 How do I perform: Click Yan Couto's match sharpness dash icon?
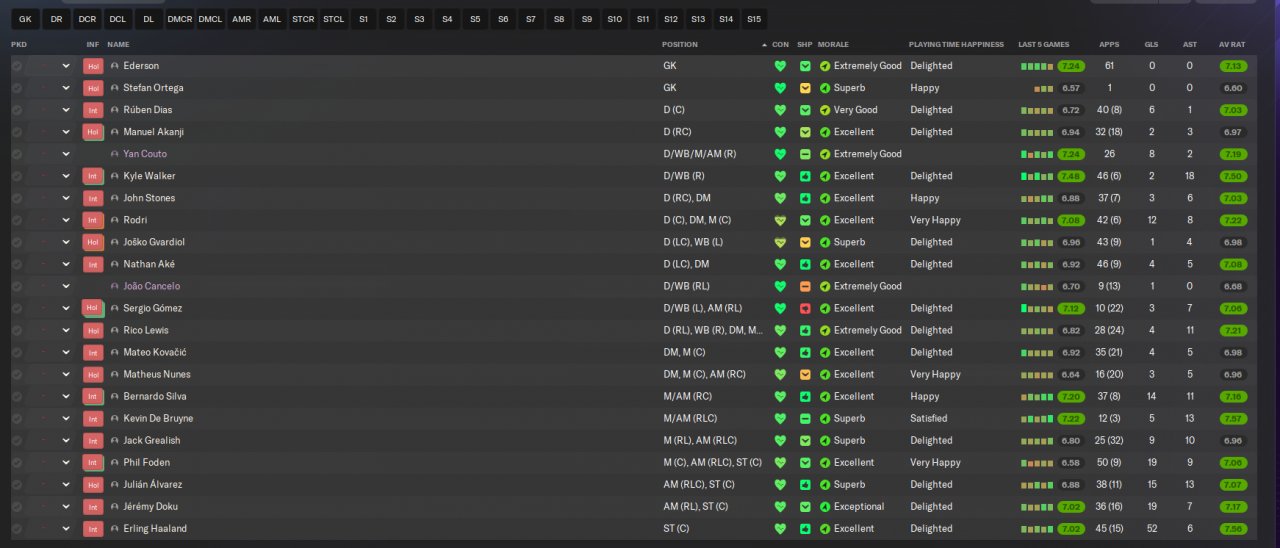[805, 154]
